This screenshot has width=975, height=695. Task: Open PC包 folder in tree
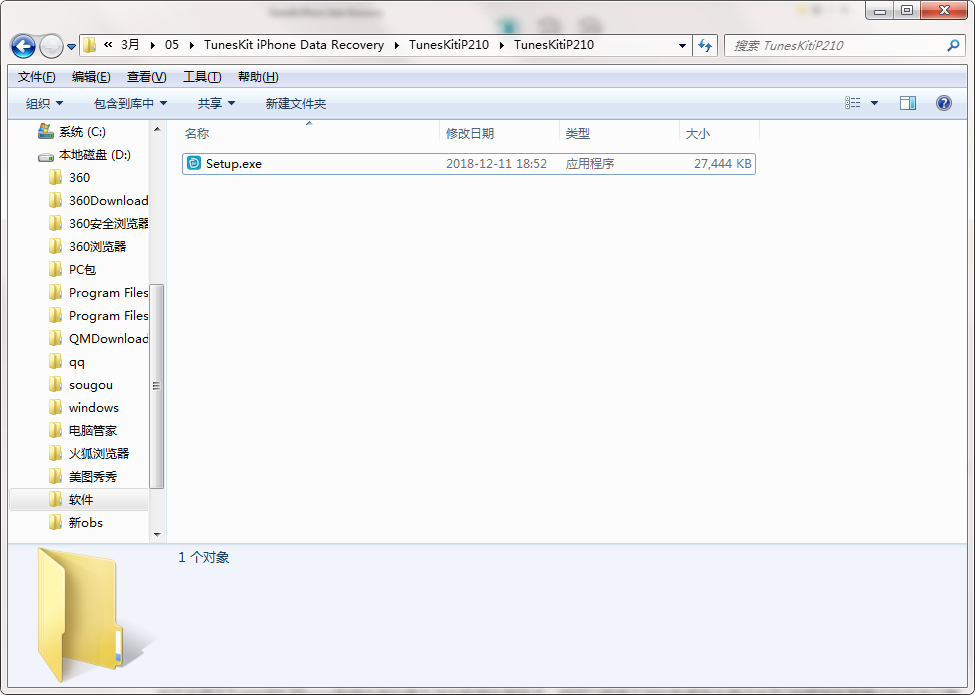(x=83, y=270)
